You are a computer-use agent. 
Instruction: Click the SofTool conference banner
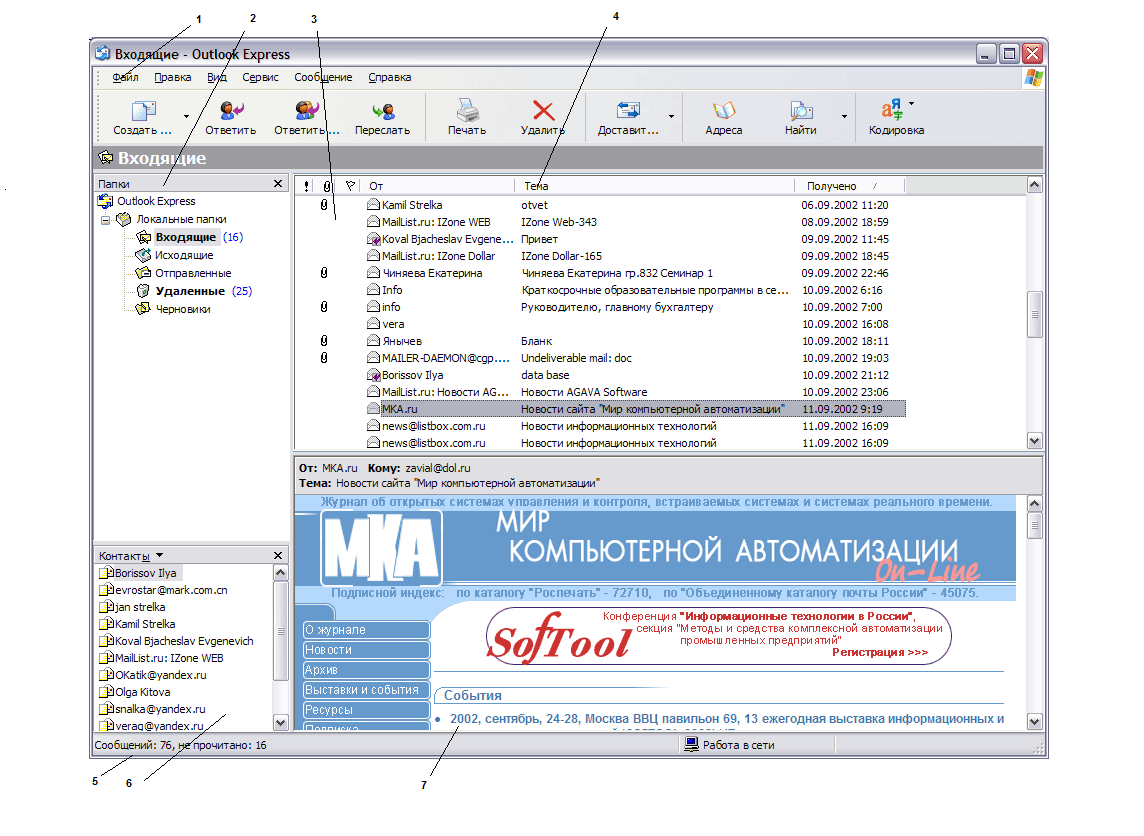(x=719, y=637)
